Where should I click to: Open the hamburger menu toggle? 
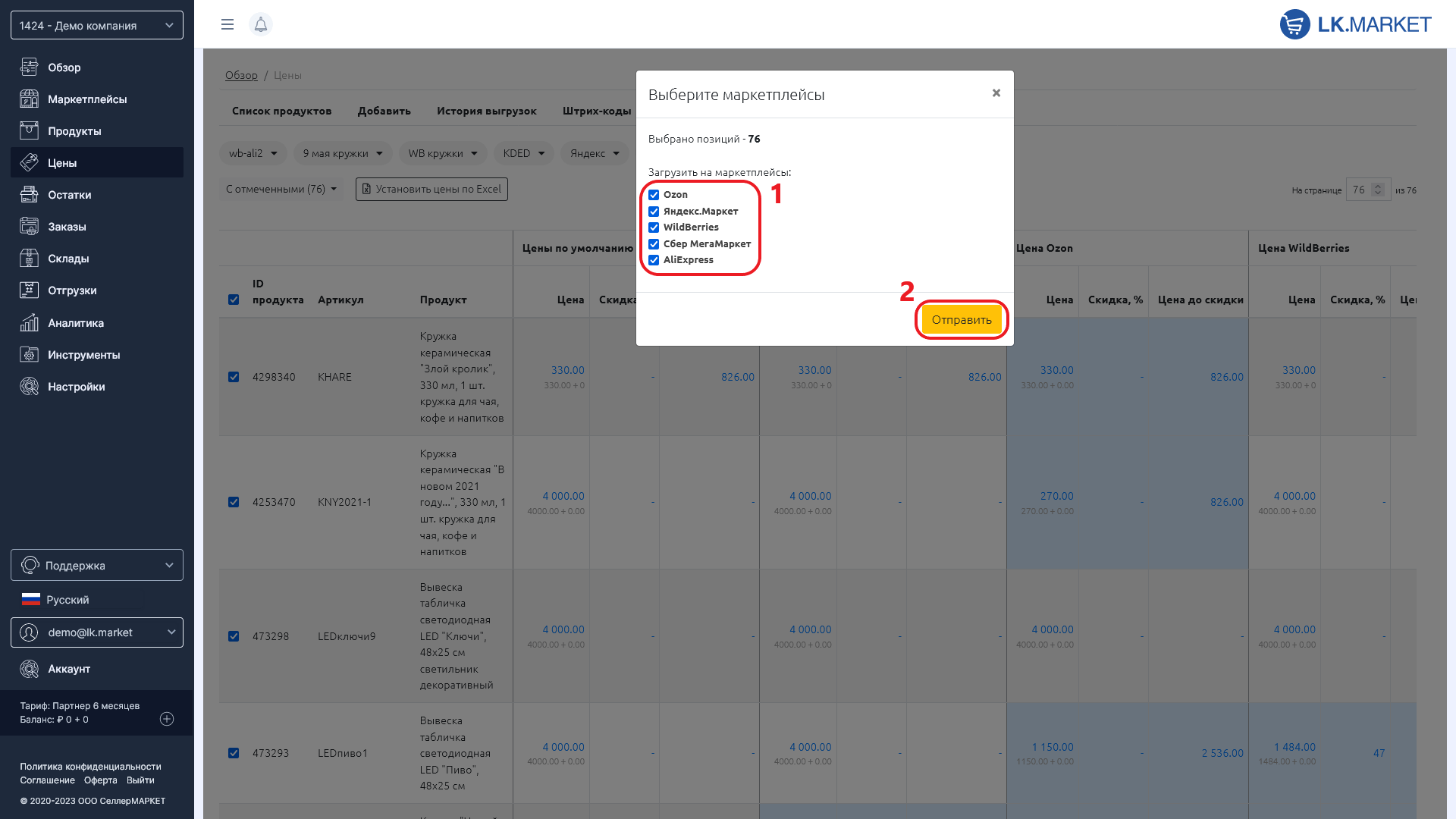tap(227, 24)
